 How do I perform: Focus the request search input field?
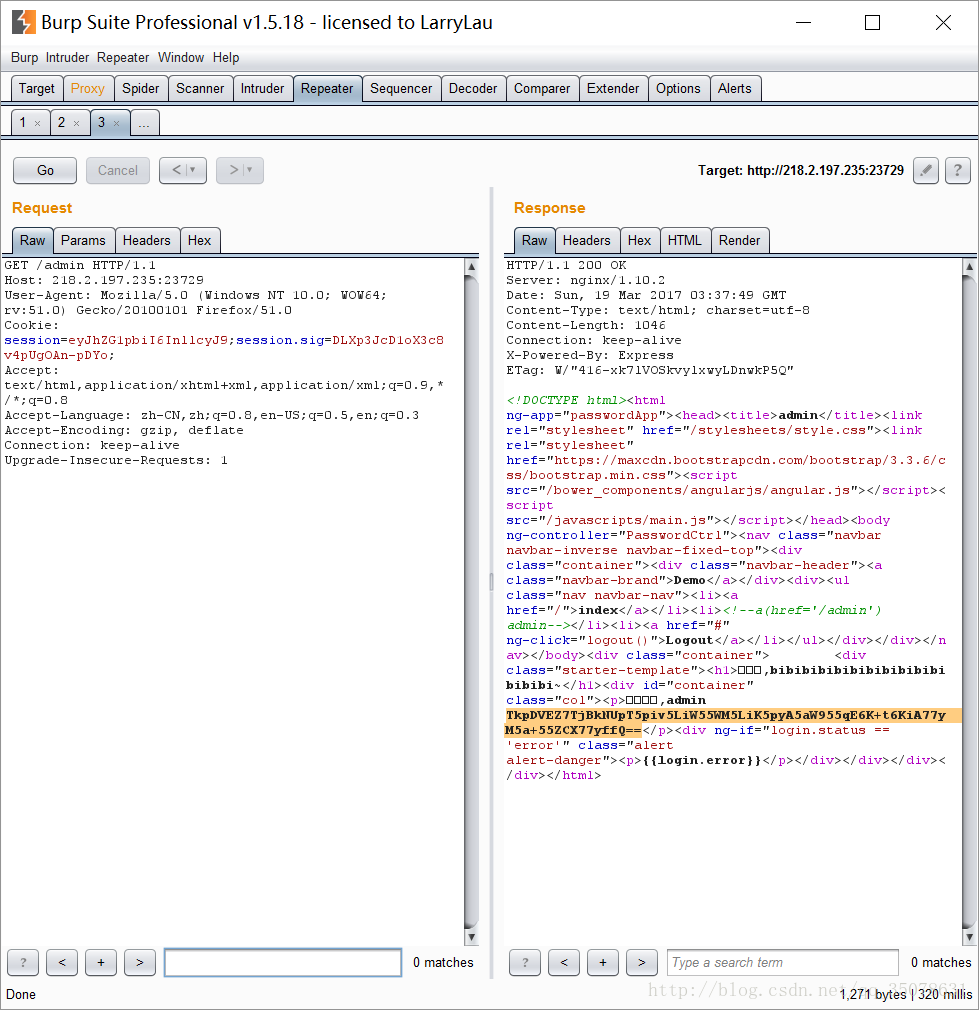pos(283,962)
